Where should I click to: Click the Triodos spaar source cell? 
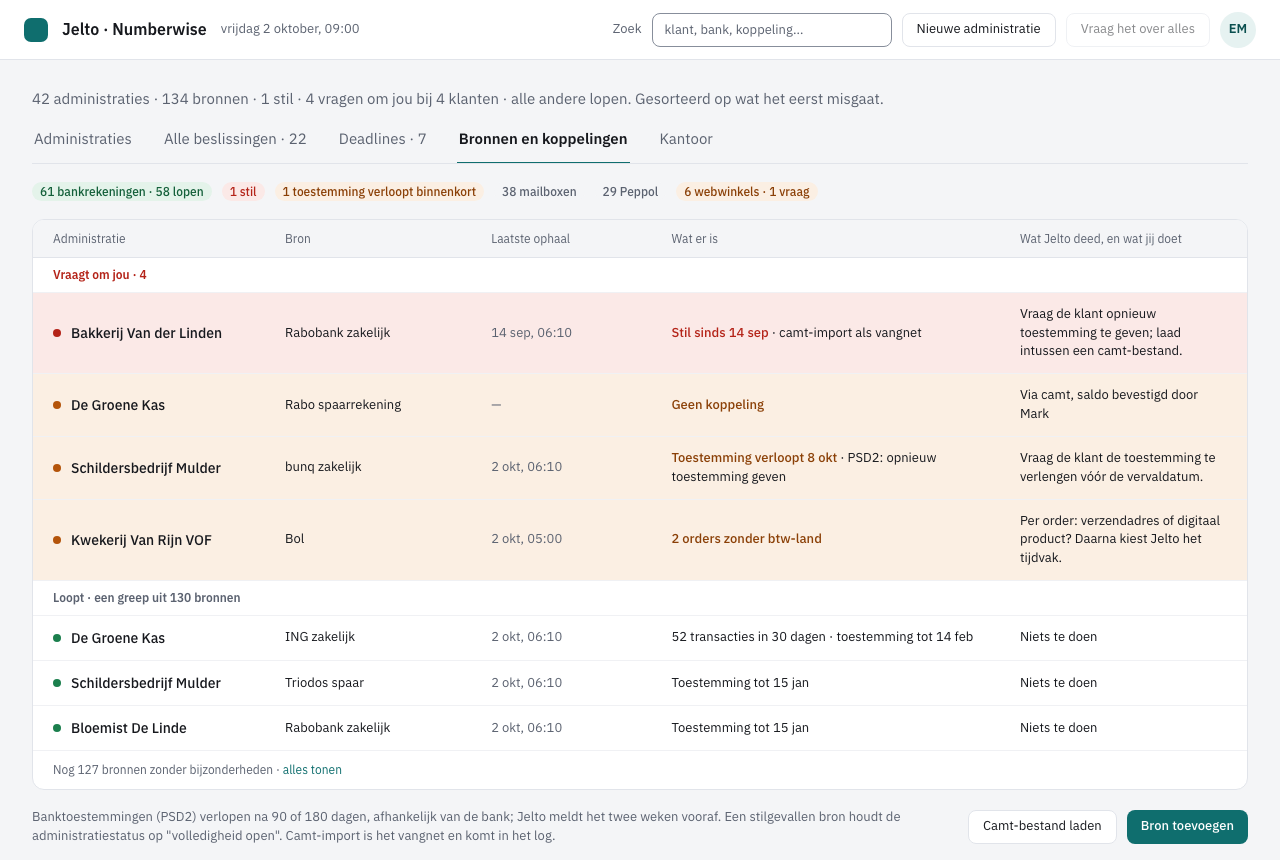click(x=325, y=683)
